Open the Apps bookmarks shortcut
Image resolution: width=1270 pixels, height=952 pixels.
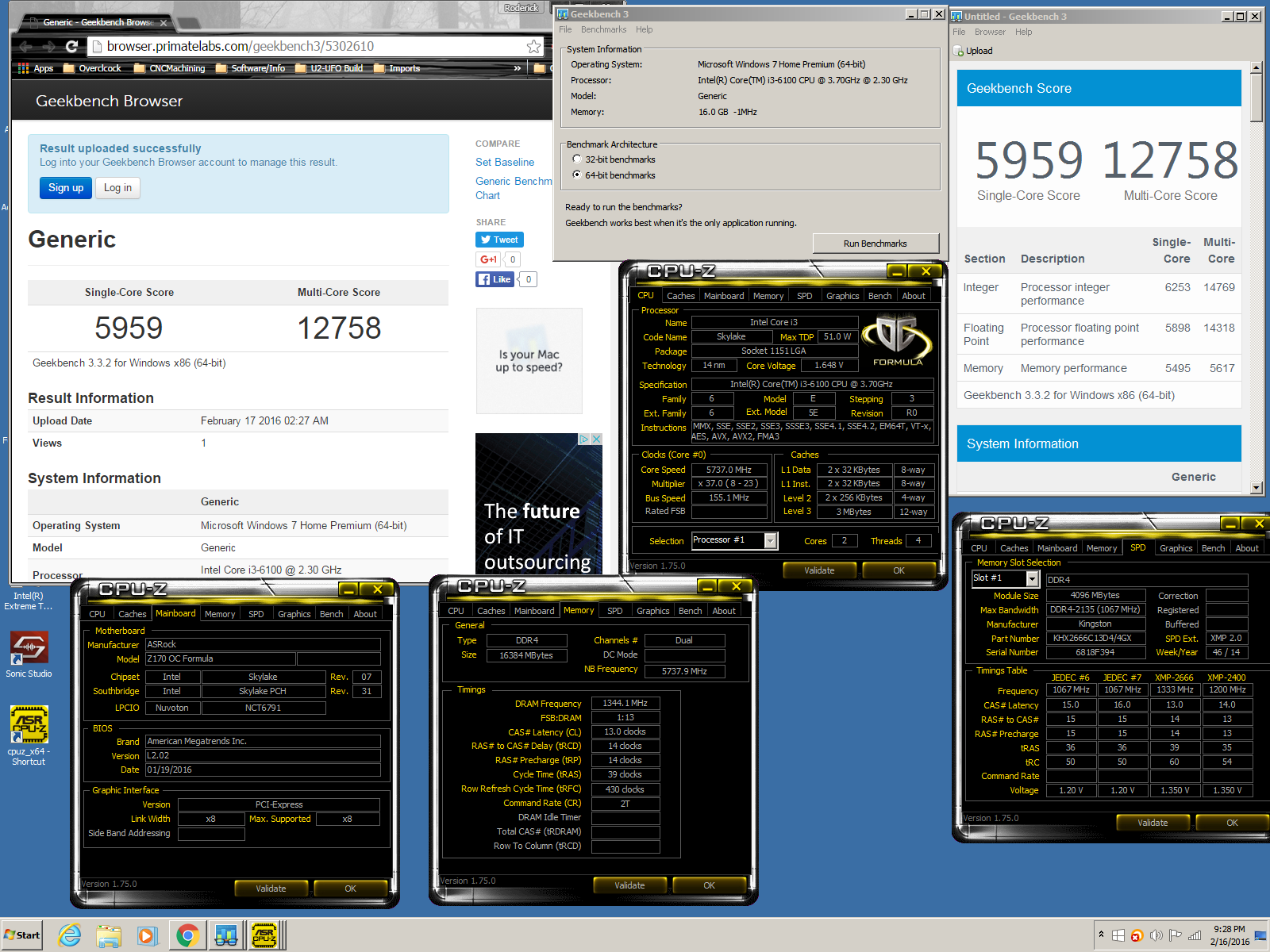(36, 68)
